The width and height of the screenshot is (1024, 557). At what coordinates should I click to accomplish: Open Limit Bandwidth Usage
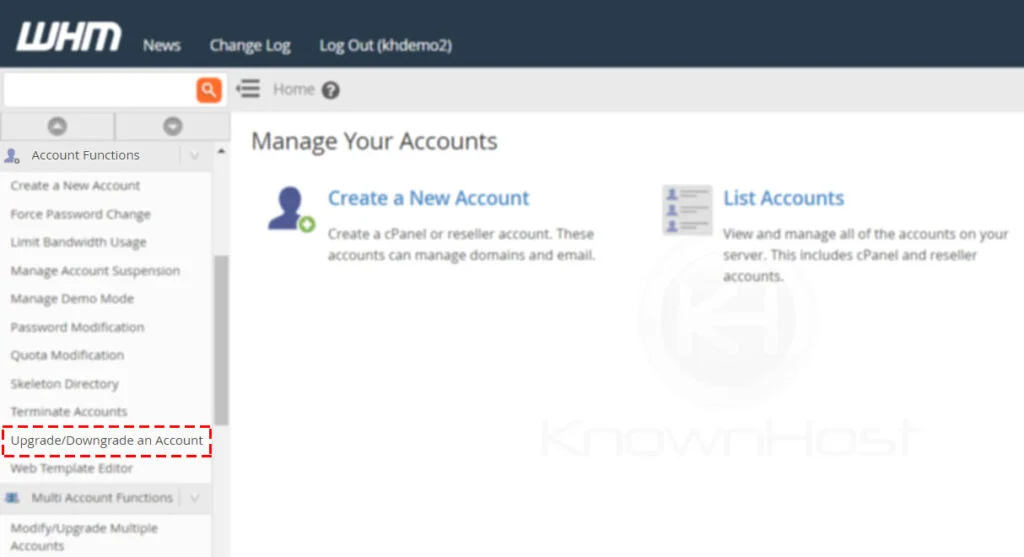coord(78,242)
